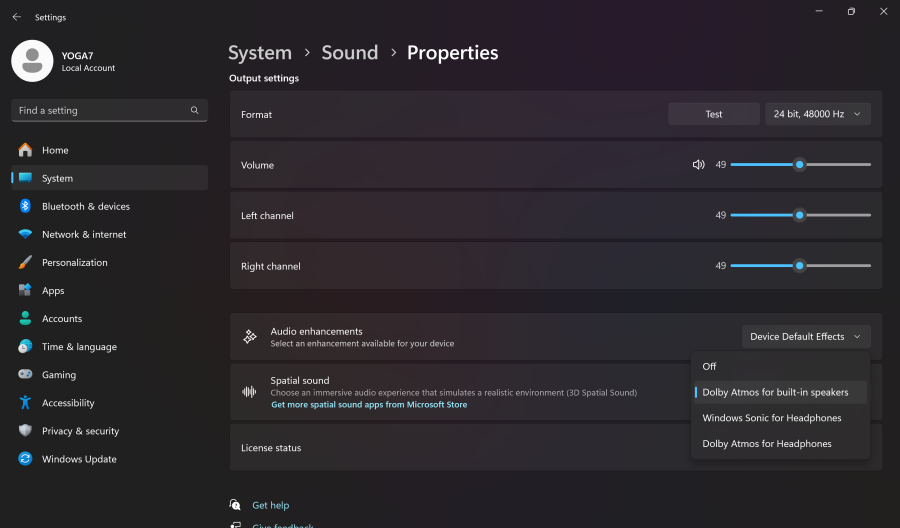Click the Personalization paintbrush icon
The width and height of the screenshot is (900, 528).
(x=25, y=262)
